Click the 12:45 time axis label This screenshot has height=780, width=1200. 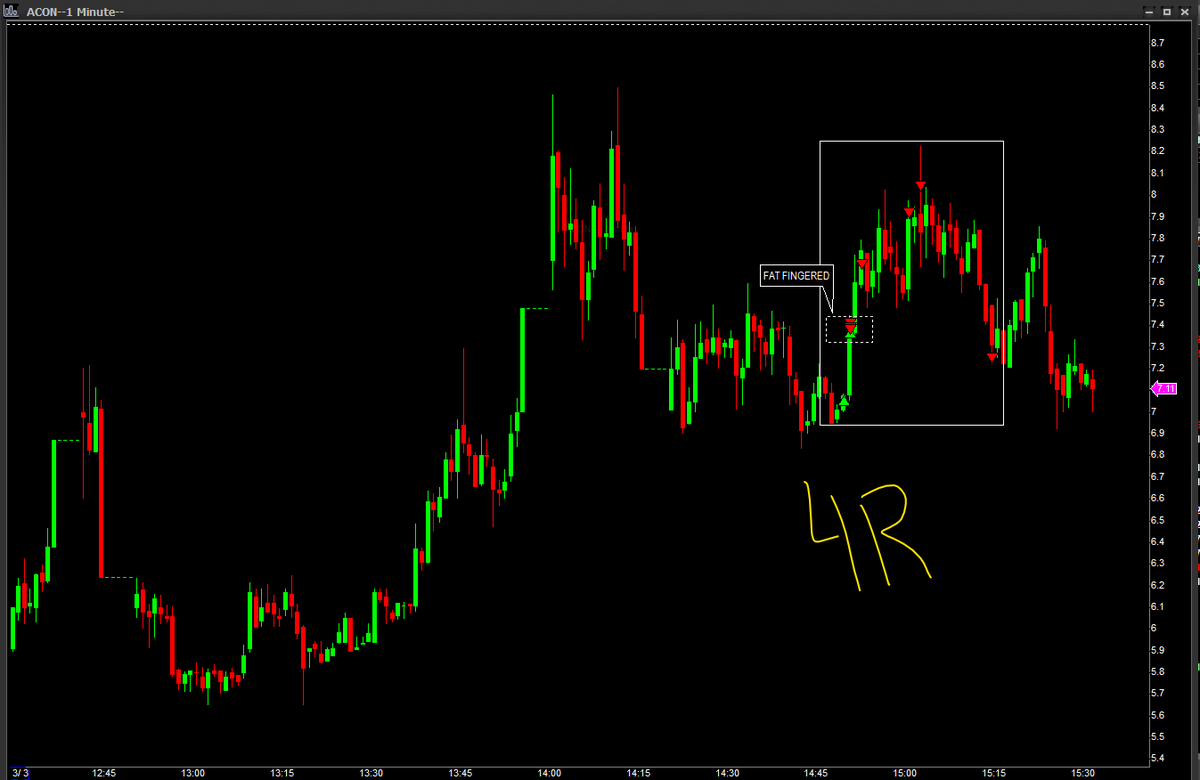pos(104,773)
